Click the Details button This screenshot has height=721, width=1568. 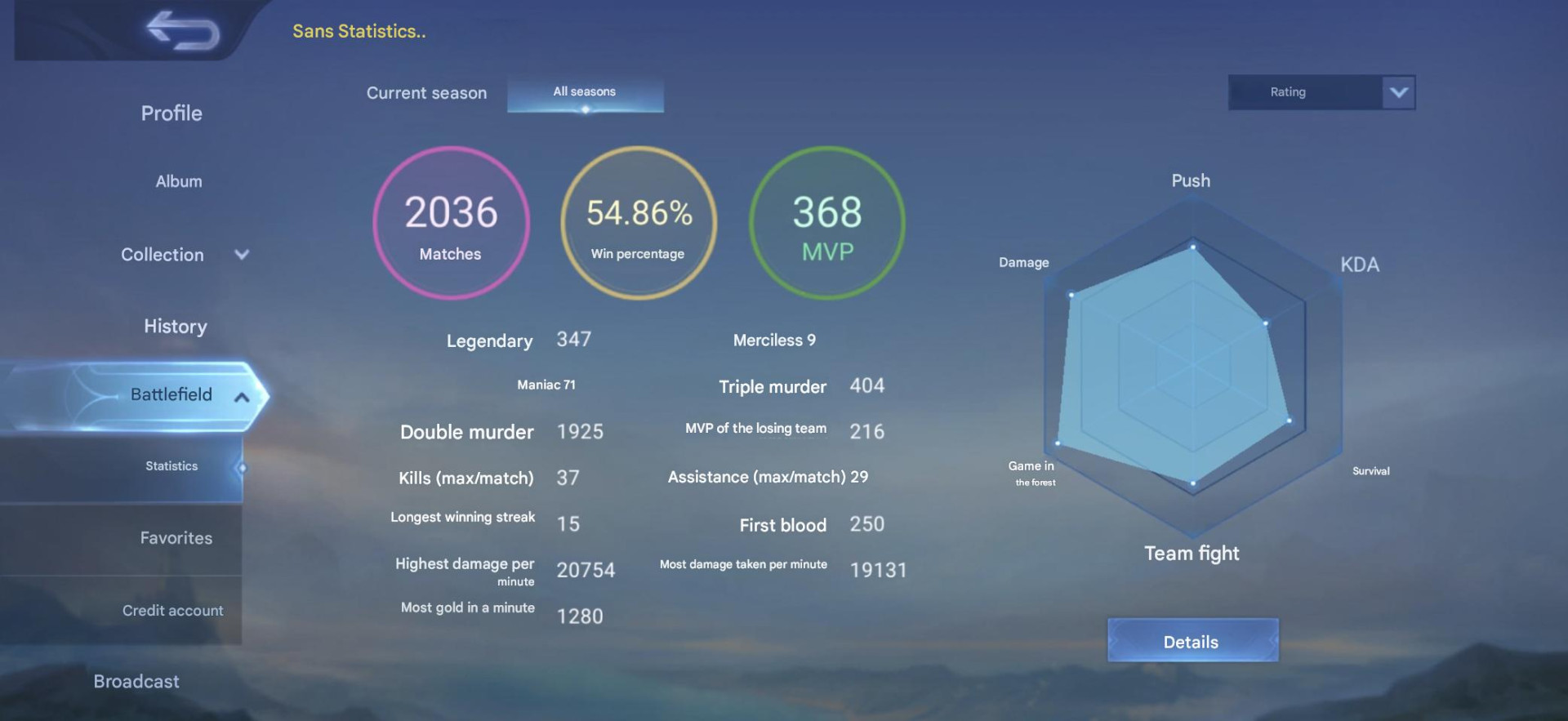[x=1192, y=641]
